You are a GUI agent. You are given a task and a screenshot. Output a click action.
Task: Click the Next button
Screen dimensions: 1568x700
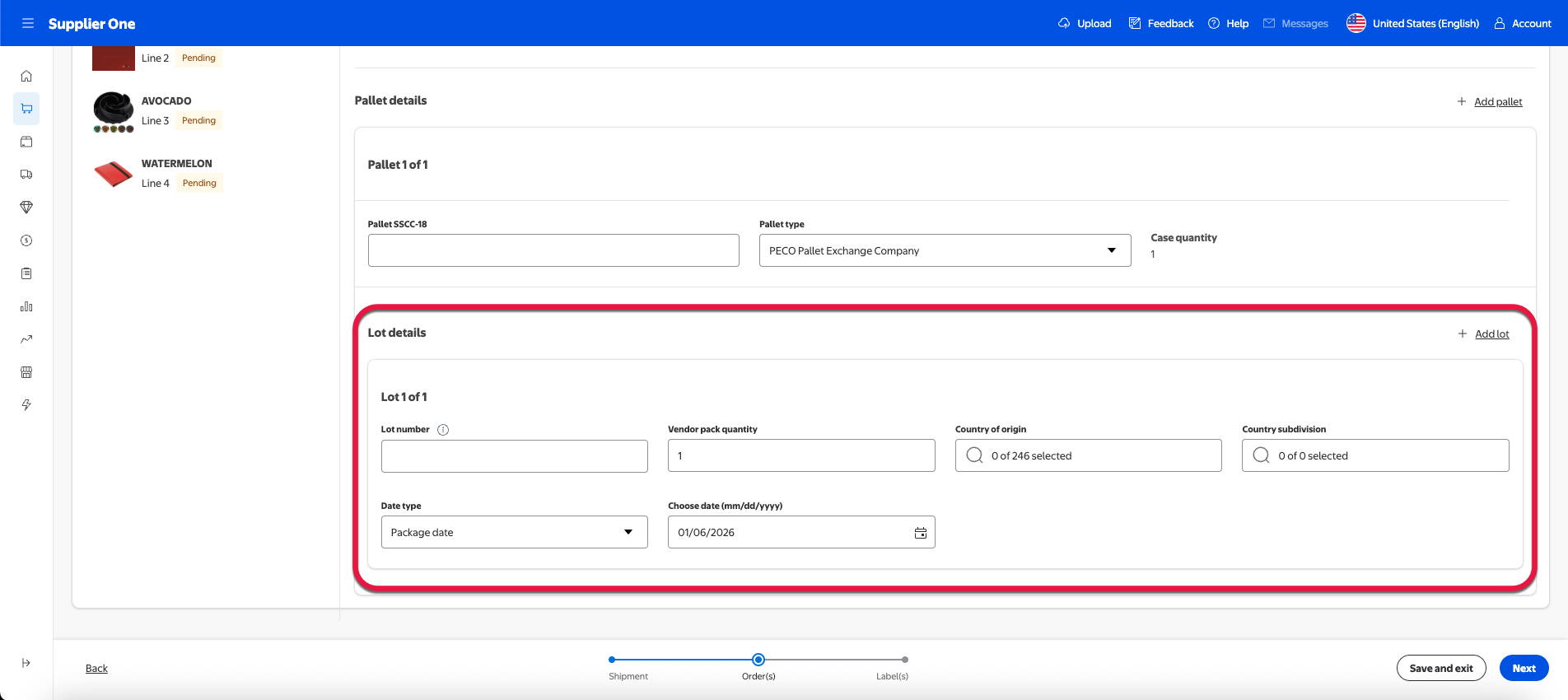[1523, 668]
